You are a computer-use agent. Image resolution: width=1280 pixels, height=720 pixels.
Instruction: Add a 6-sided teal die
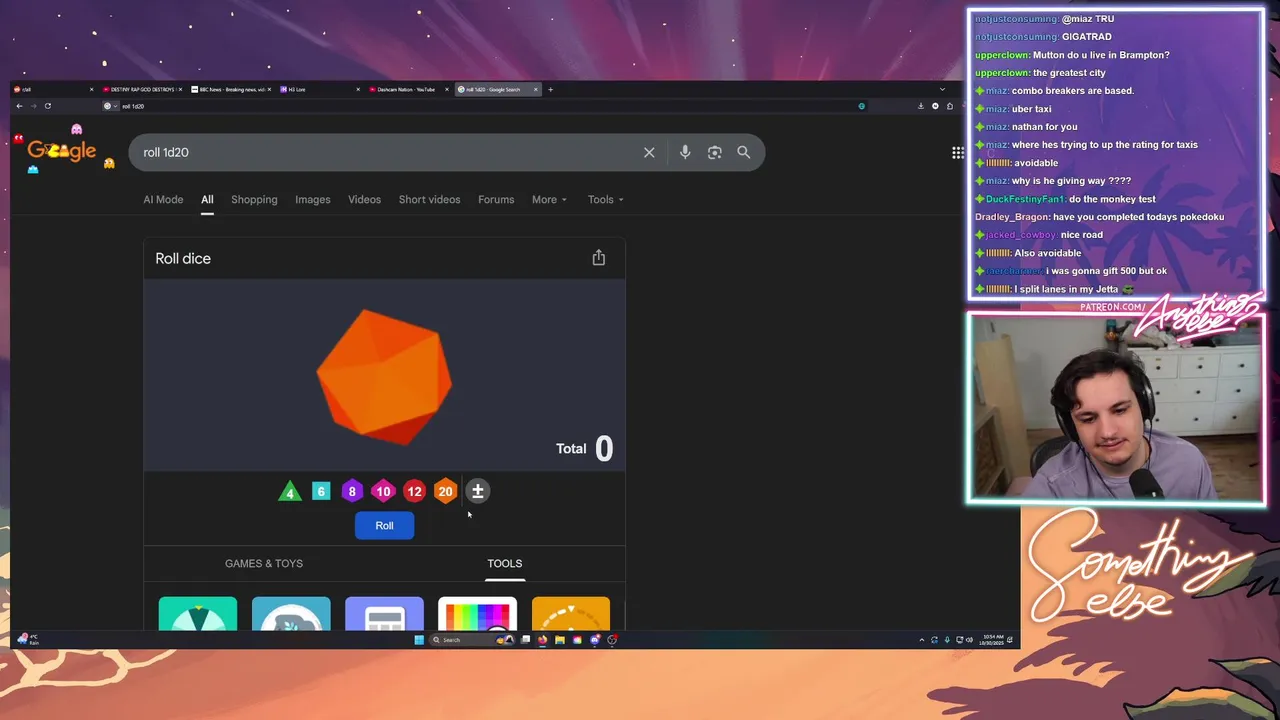click(x=321, y=491)
